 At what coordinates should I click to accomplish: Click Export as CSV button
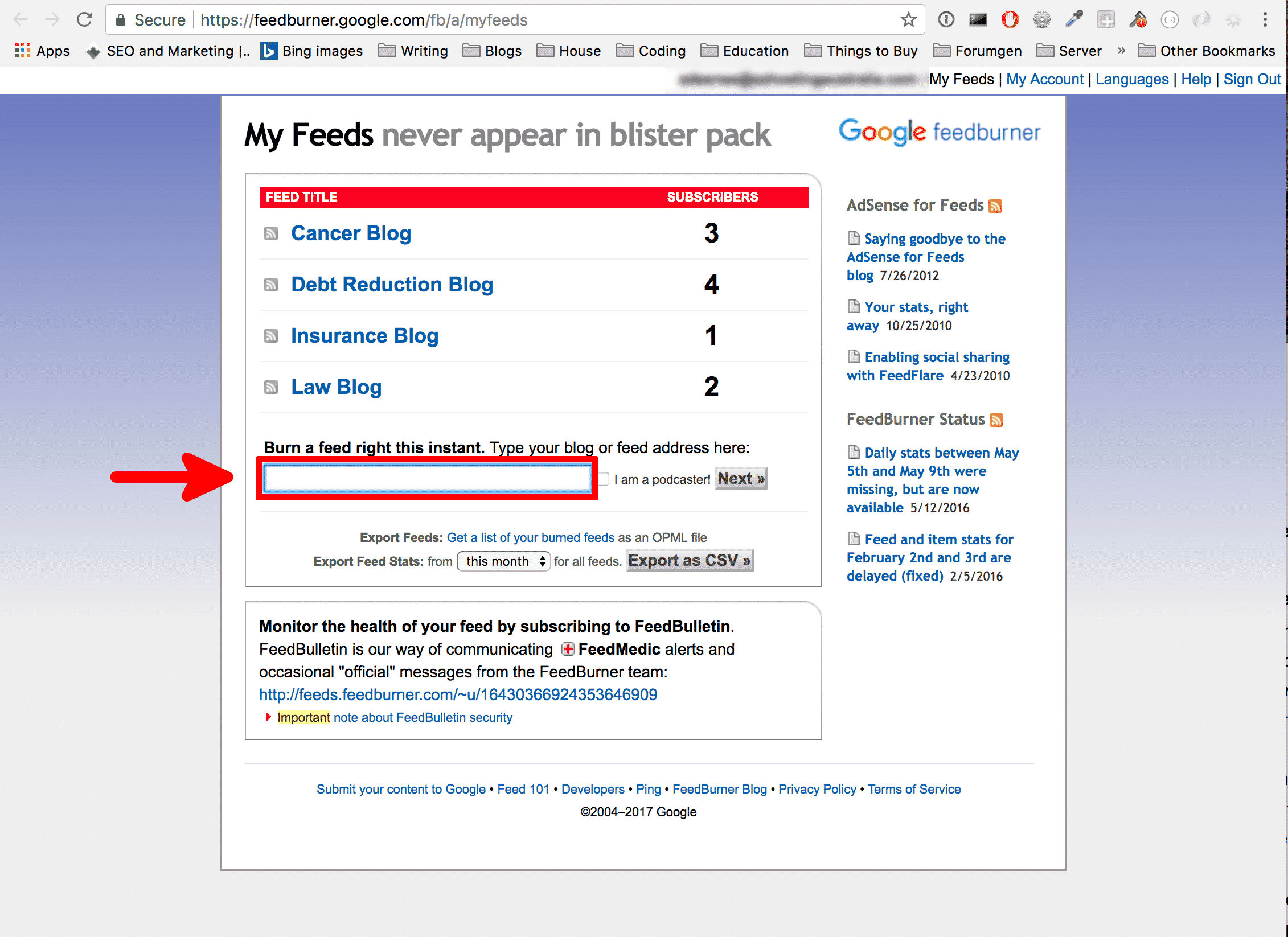[x=688, y=560]
